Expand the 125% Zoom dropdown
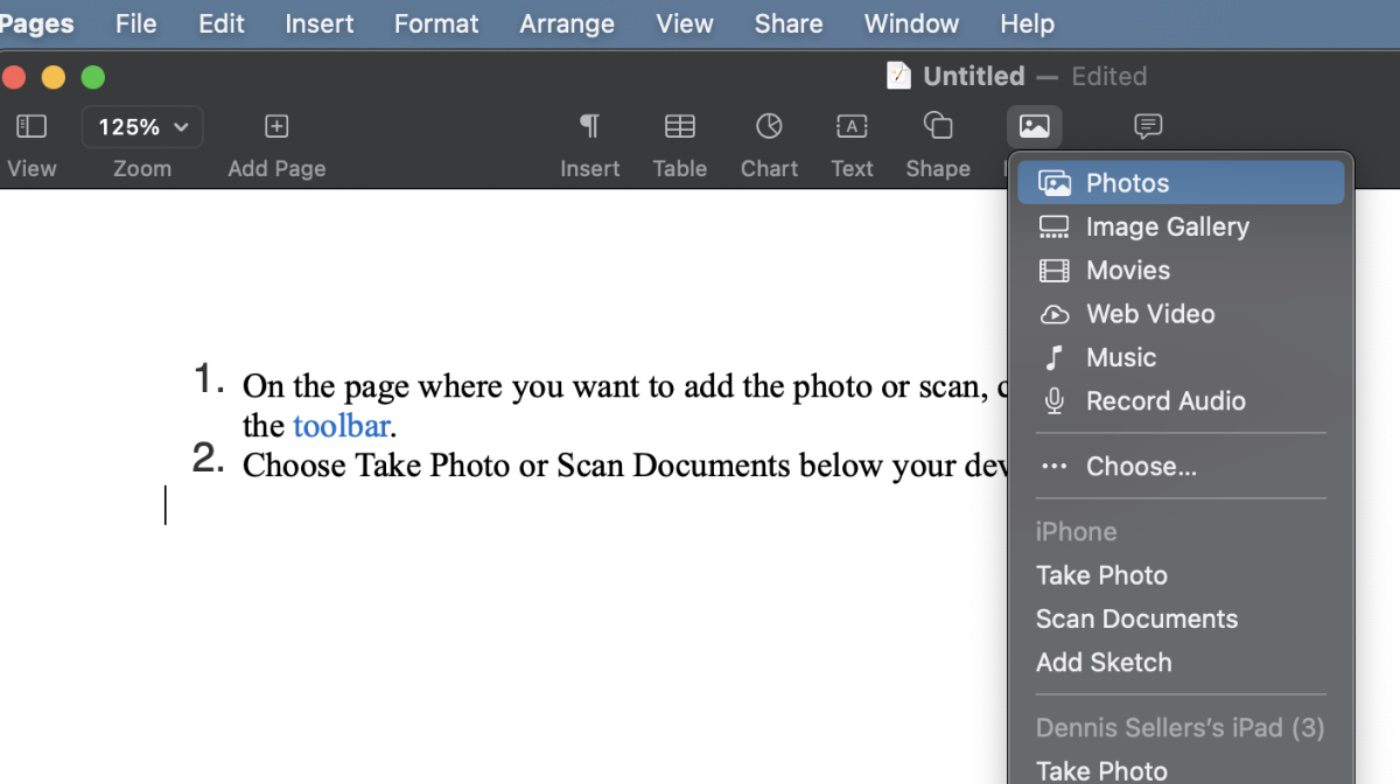 (x=142, y=127)
